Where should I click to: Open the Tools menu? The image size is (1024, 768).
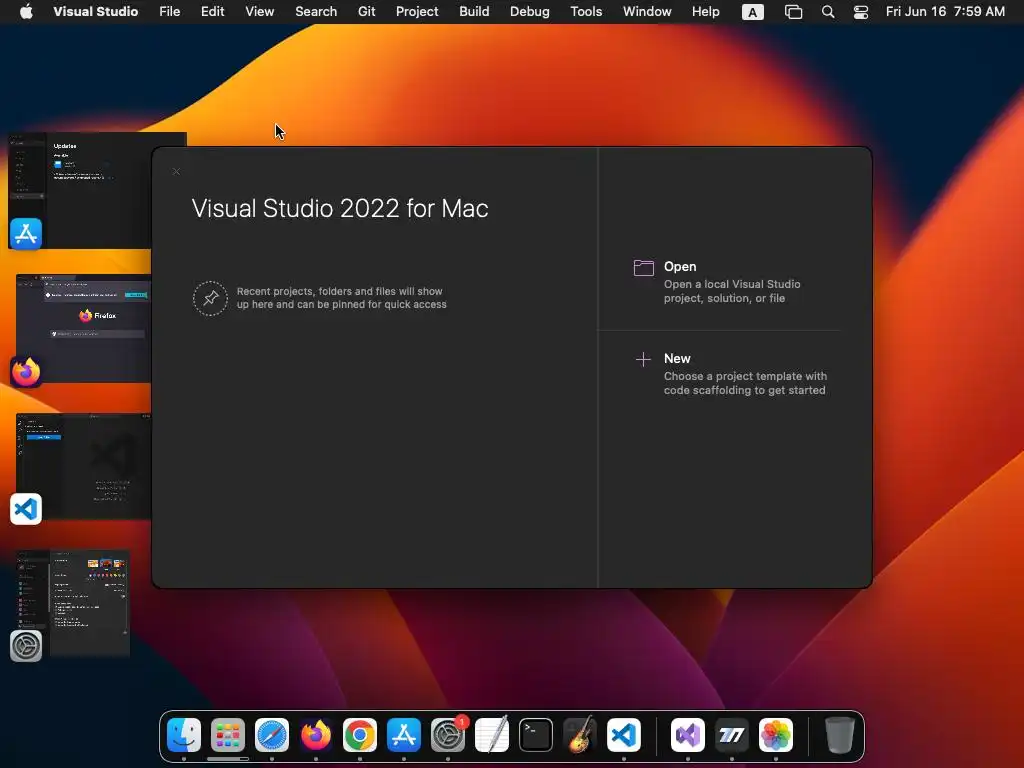[586, 11]
